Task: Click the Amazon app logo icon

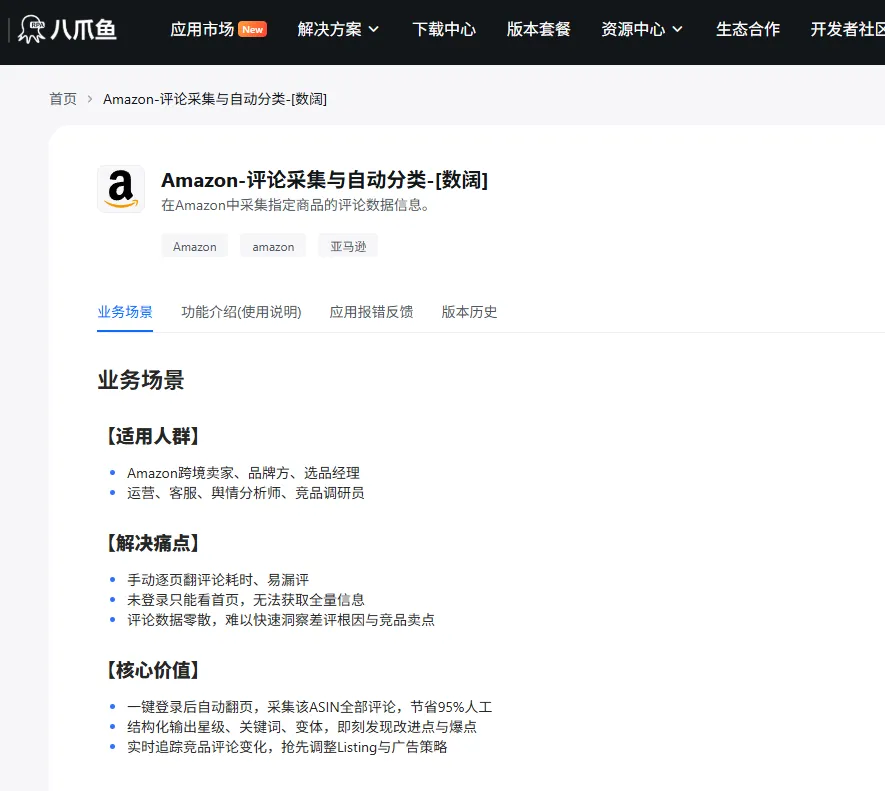Action: point(121,189)
